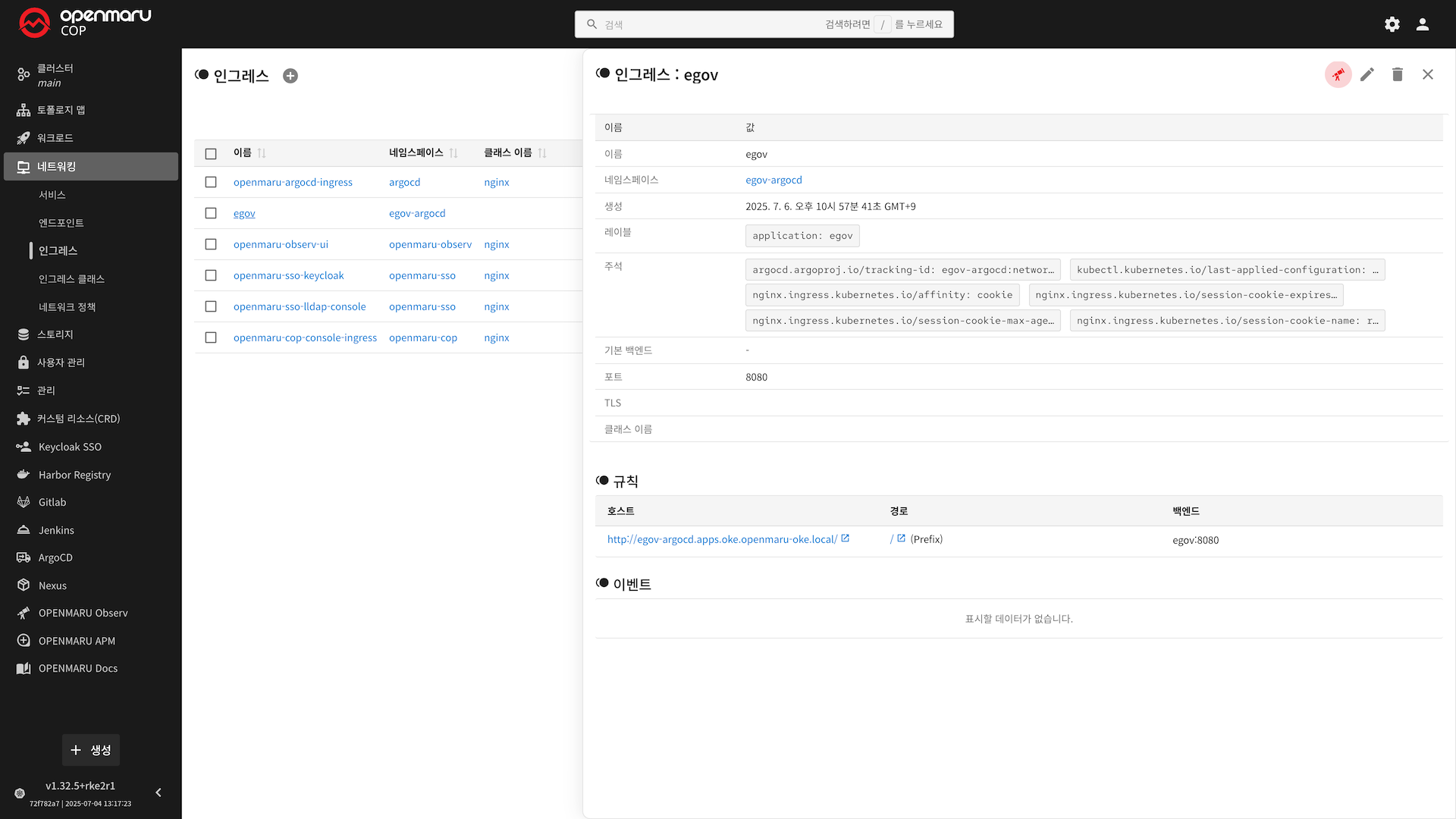This screenshot has width=1456, height=819.
Task: Open settings gear icon in header
Action: click(x=1392, y=24)
